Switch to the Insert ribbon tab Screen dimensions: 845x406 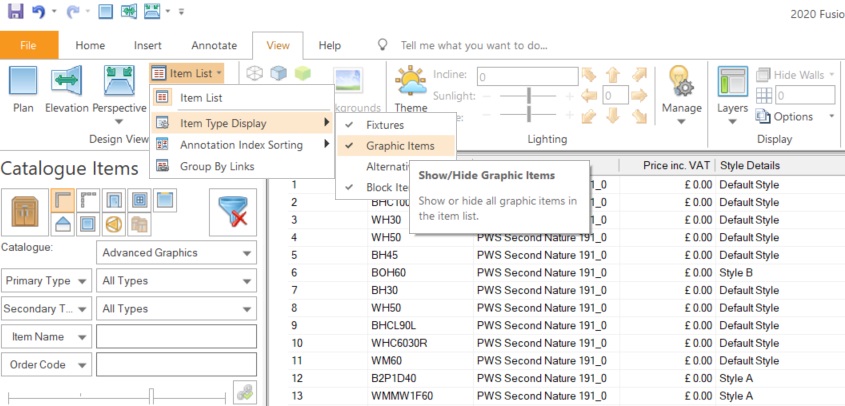[x=148, y=45]
